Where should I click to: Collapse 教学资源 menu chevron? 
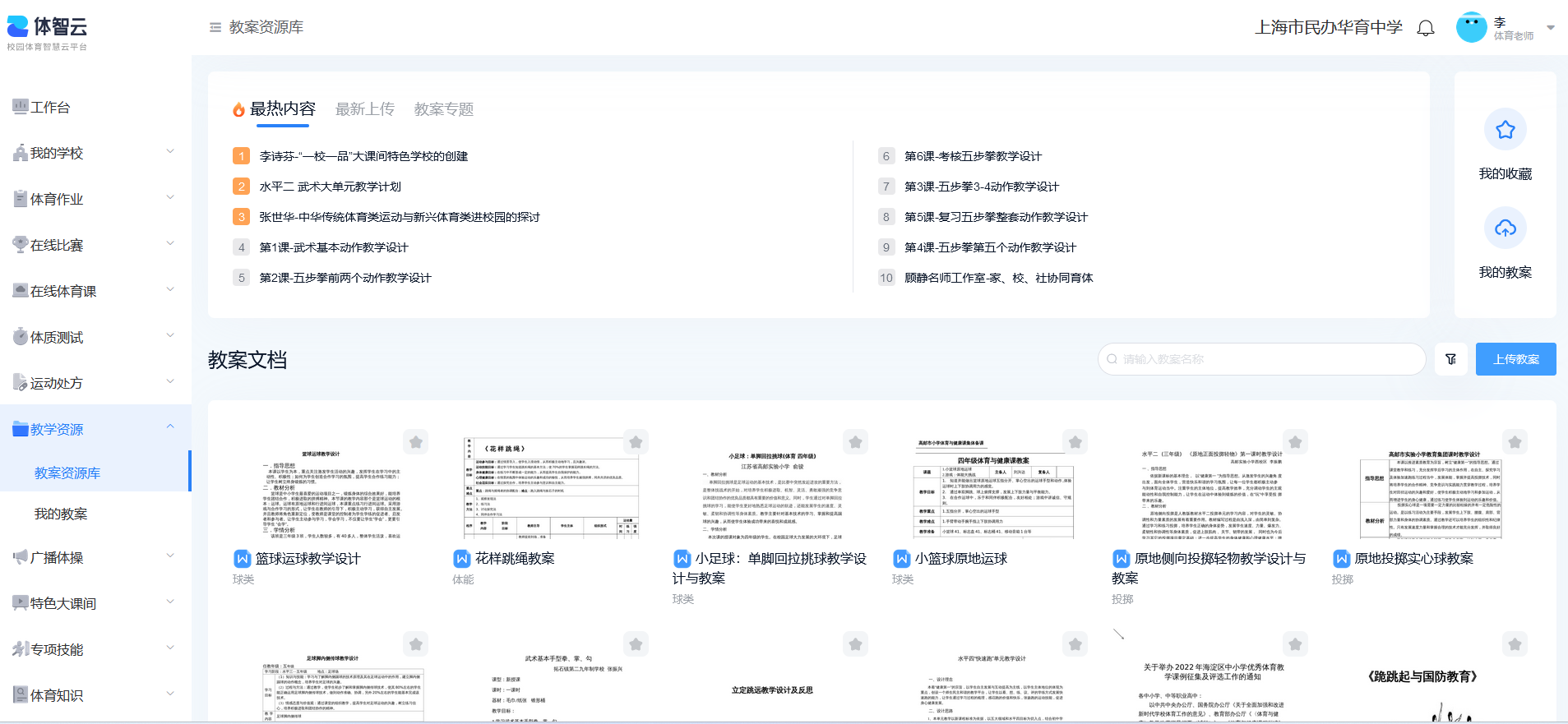coord(170,427)
